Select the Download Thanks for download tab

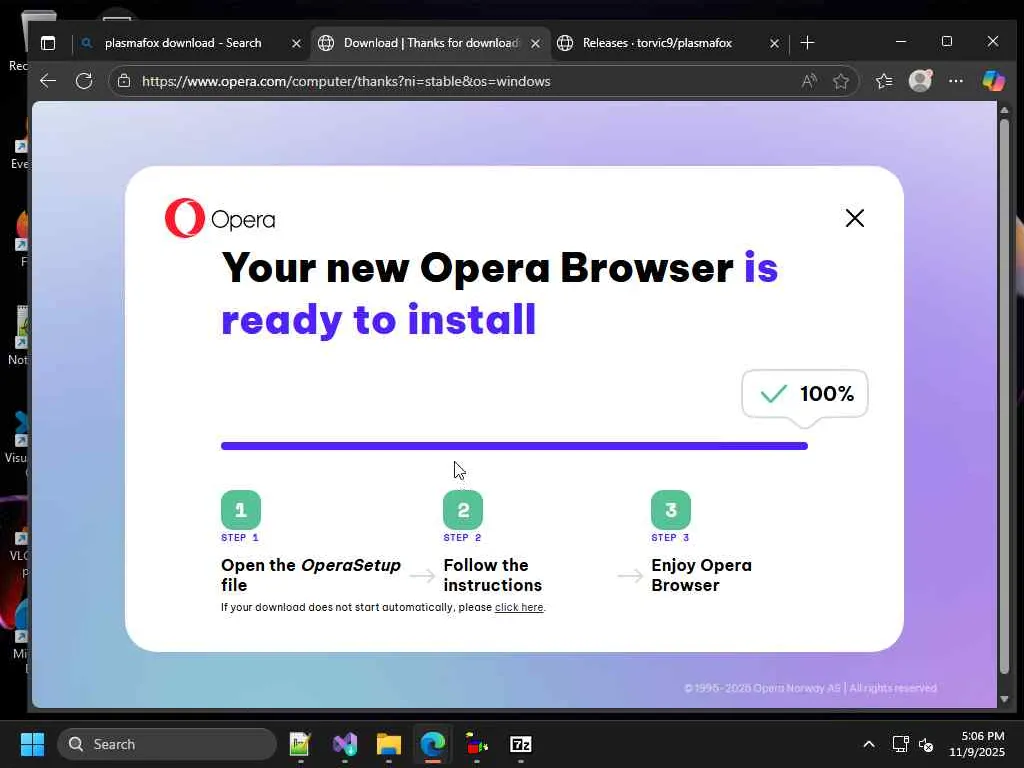(430, 43)
